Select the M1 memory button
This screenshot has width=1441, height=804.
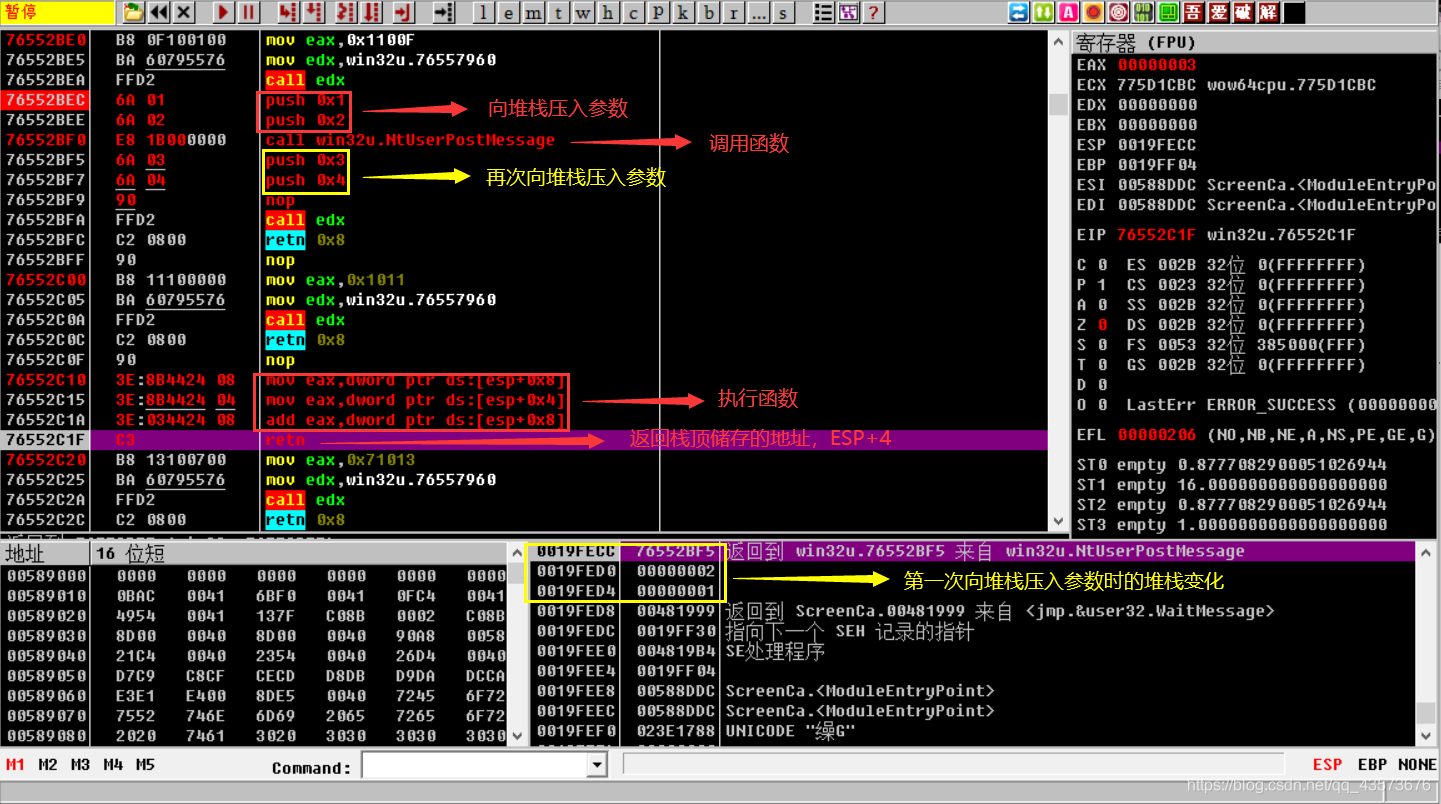point(16,765)
